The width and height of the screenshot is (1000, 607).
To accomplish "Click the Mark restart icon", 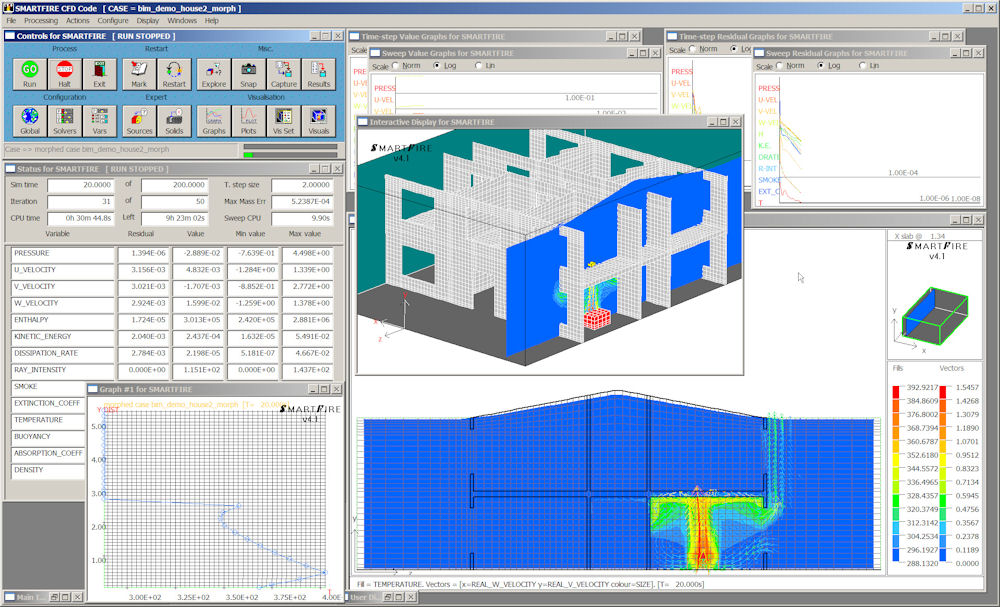I will (x=139, y=74).
